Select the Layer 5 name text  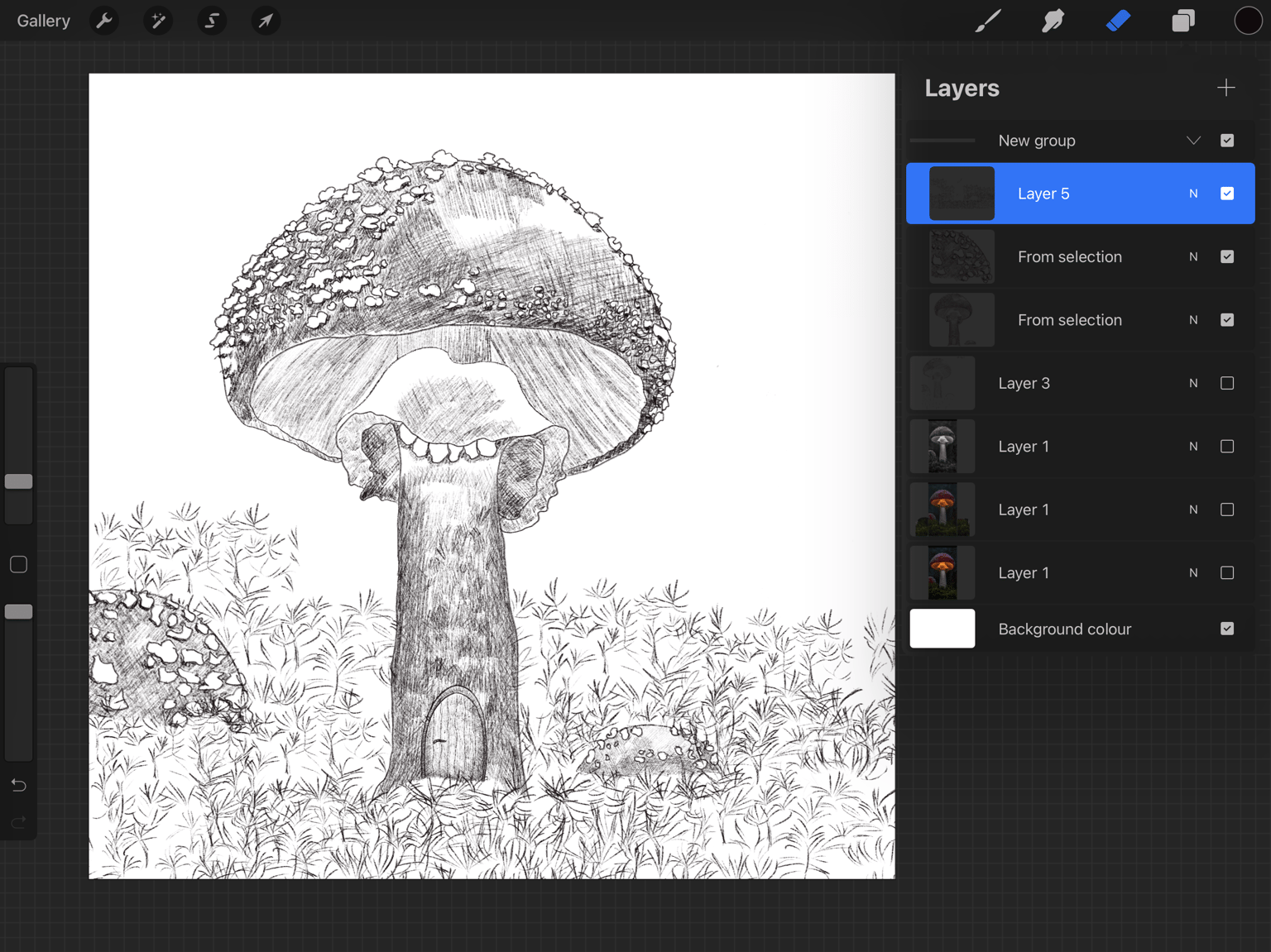coord(1043,194)
